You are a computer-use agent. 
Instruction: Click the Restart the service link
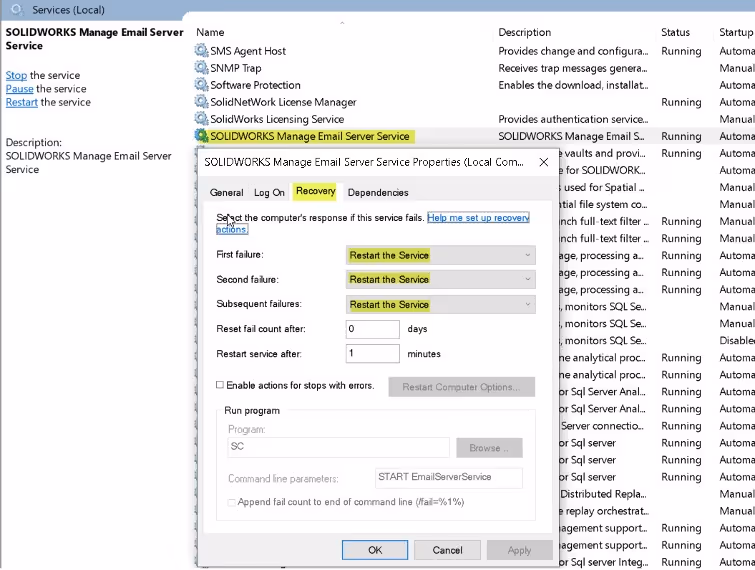[22, 102]
